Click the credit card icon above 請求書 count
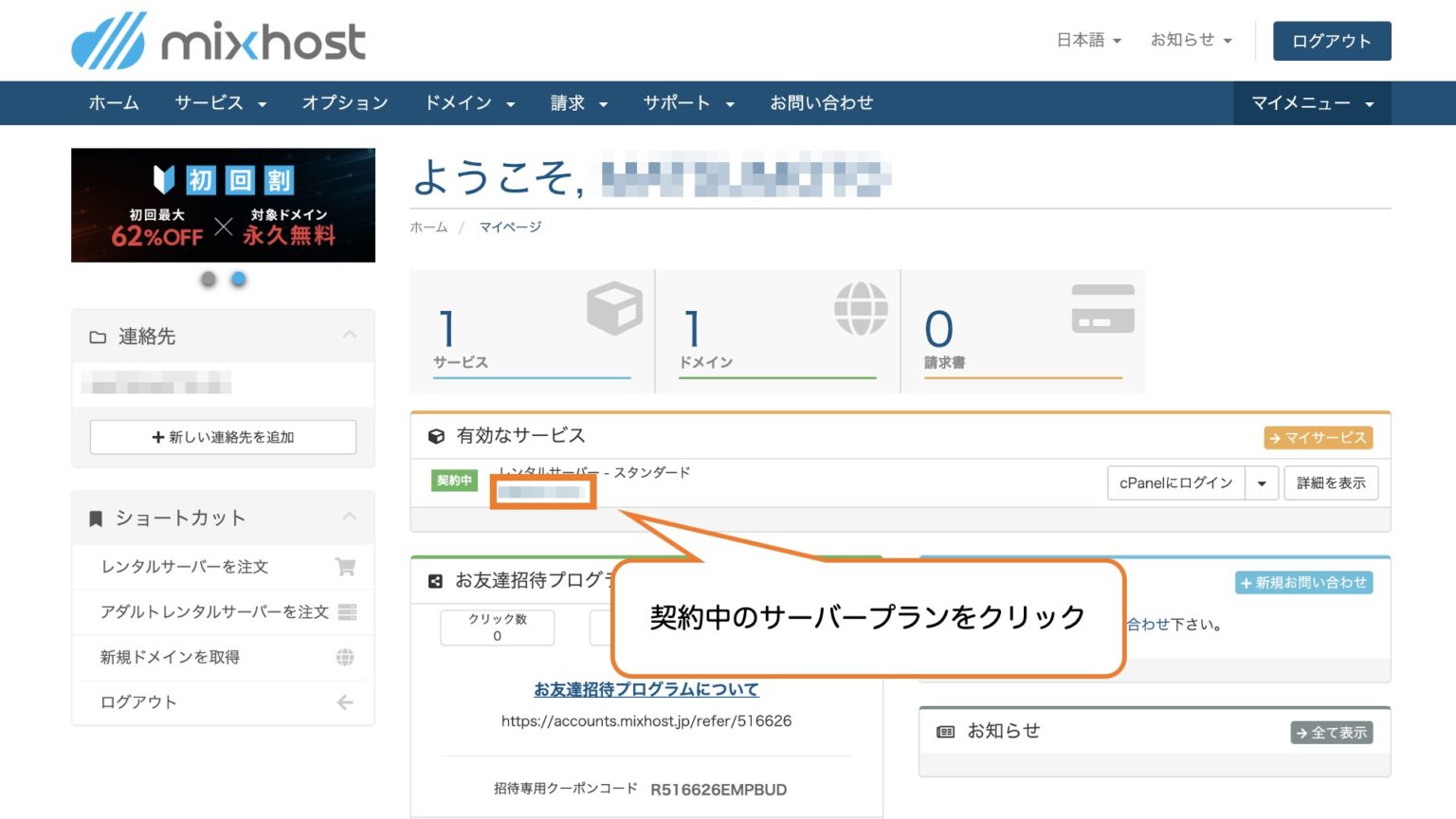 coord(1103,303)
